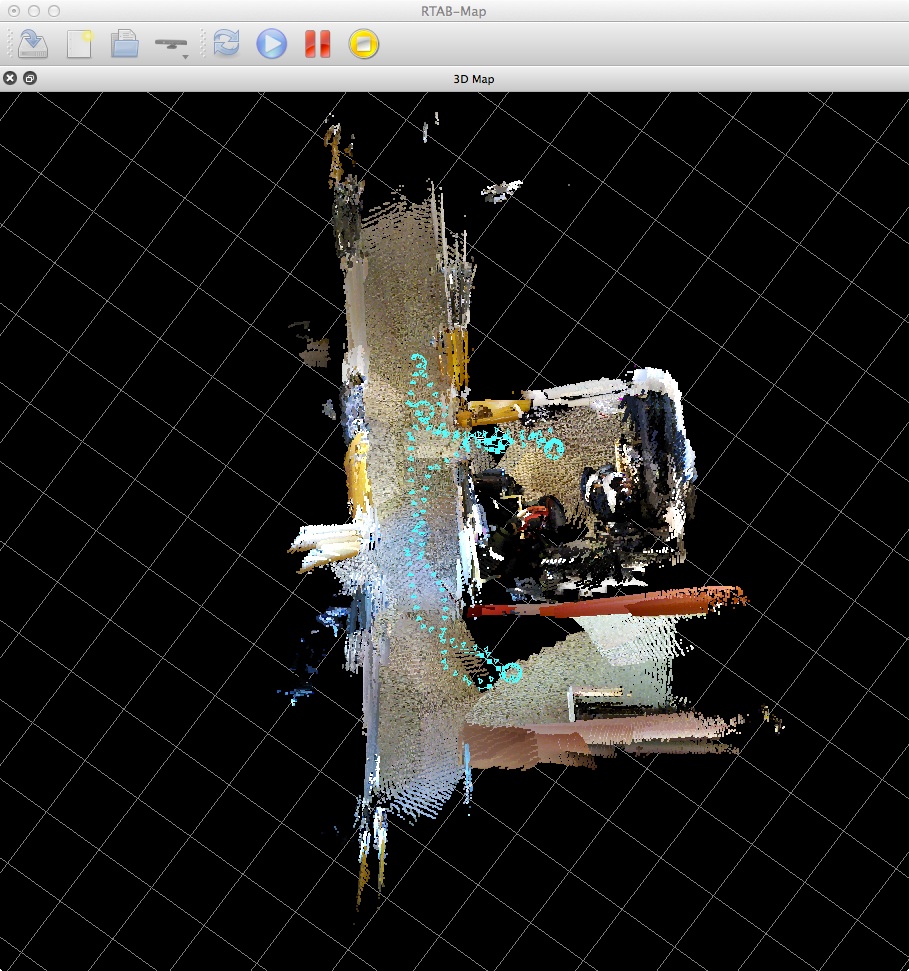Minimize the RTAB-Map window
The width and height of the screenshot is (909, 971).
(34, 10)
